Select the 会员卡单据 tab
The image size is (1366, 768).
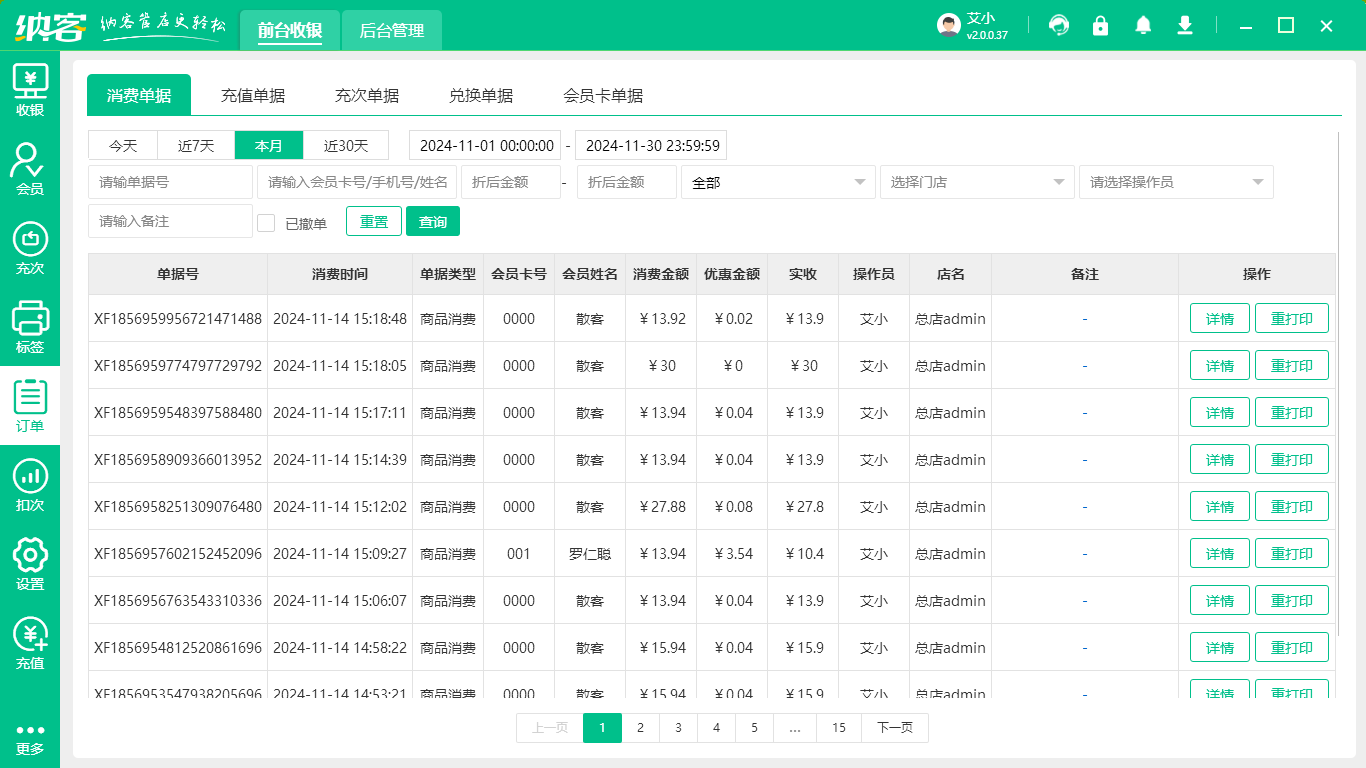click(603, 95)
